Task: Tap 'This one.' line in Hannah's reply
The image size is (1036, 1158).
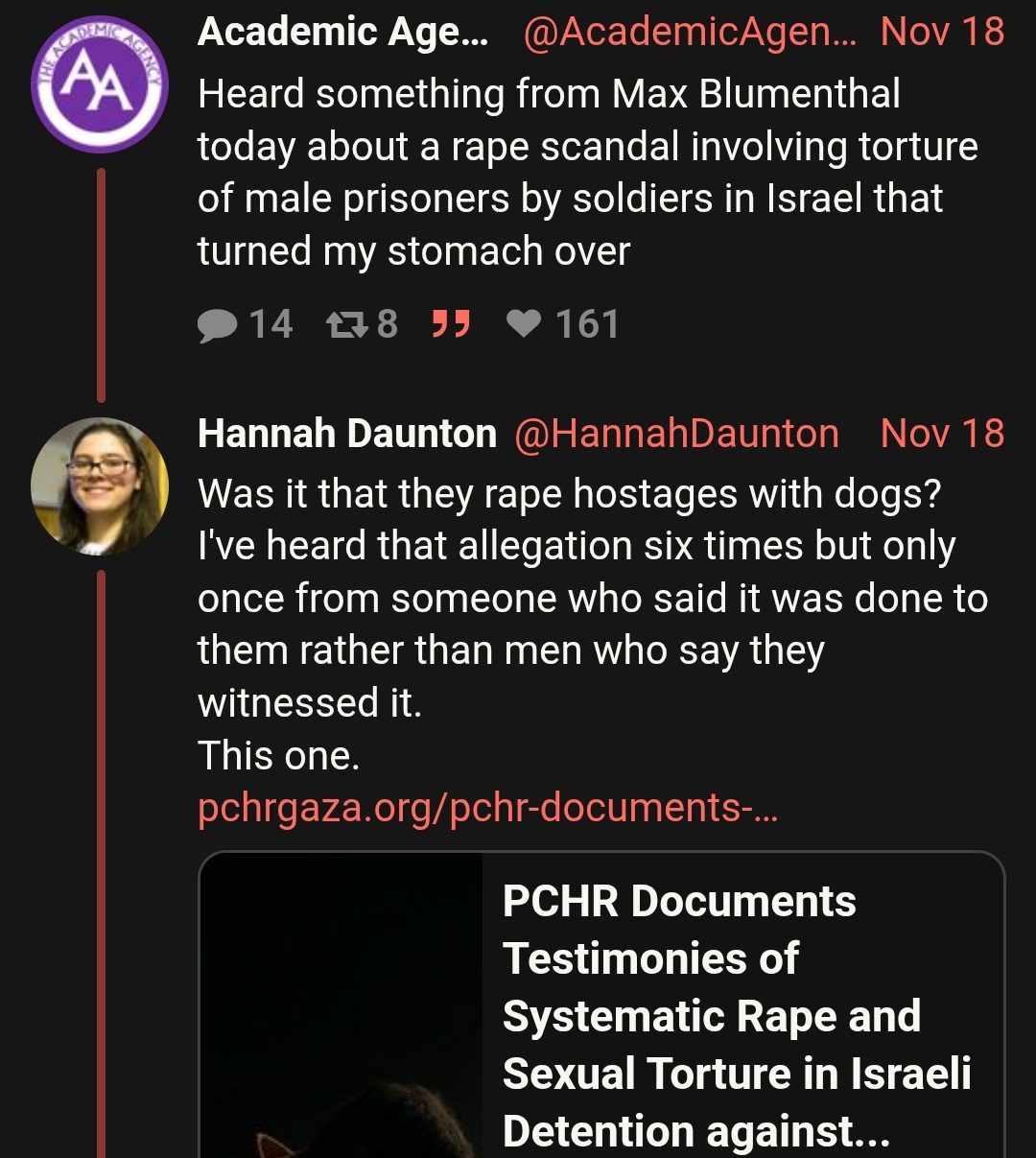Action: tap(278, 756)
